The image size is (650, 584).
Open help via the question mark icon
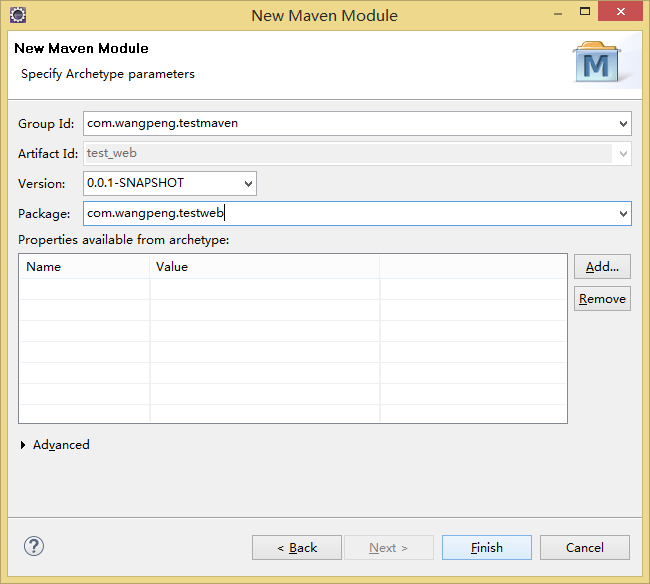pyautogui.click(x=34, y=546)
